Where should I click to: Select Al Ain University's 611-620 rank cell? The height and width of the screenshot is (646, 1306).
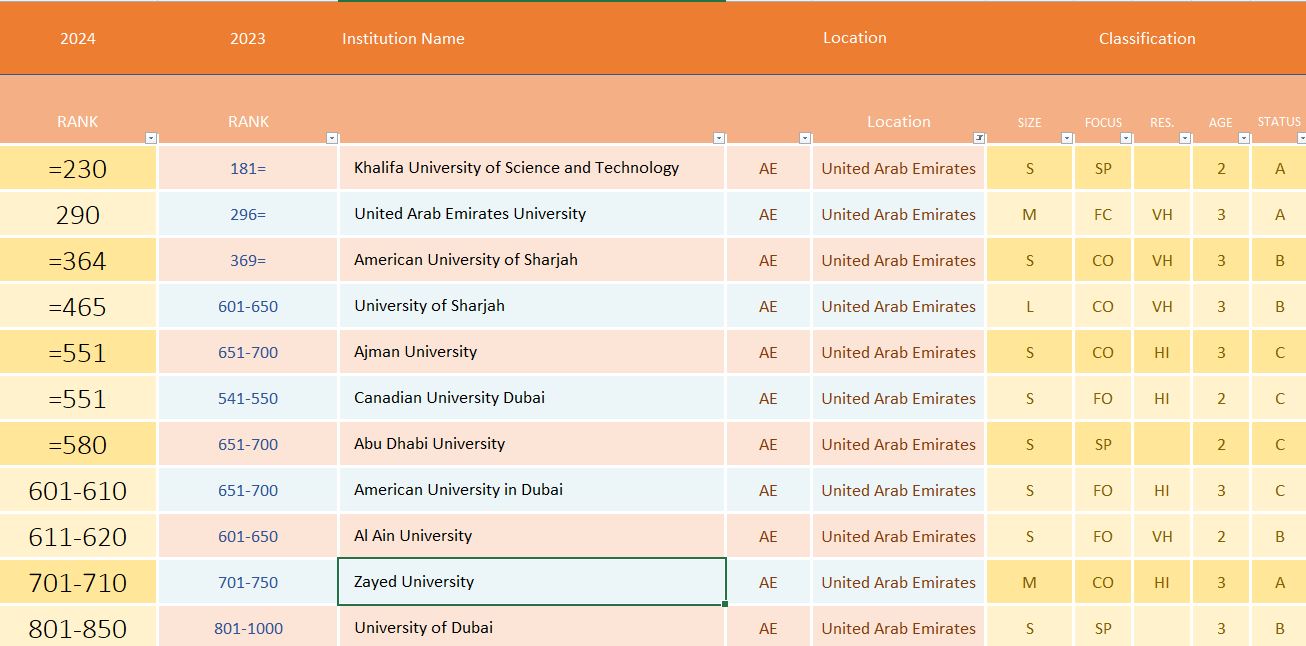pos(78,537)
